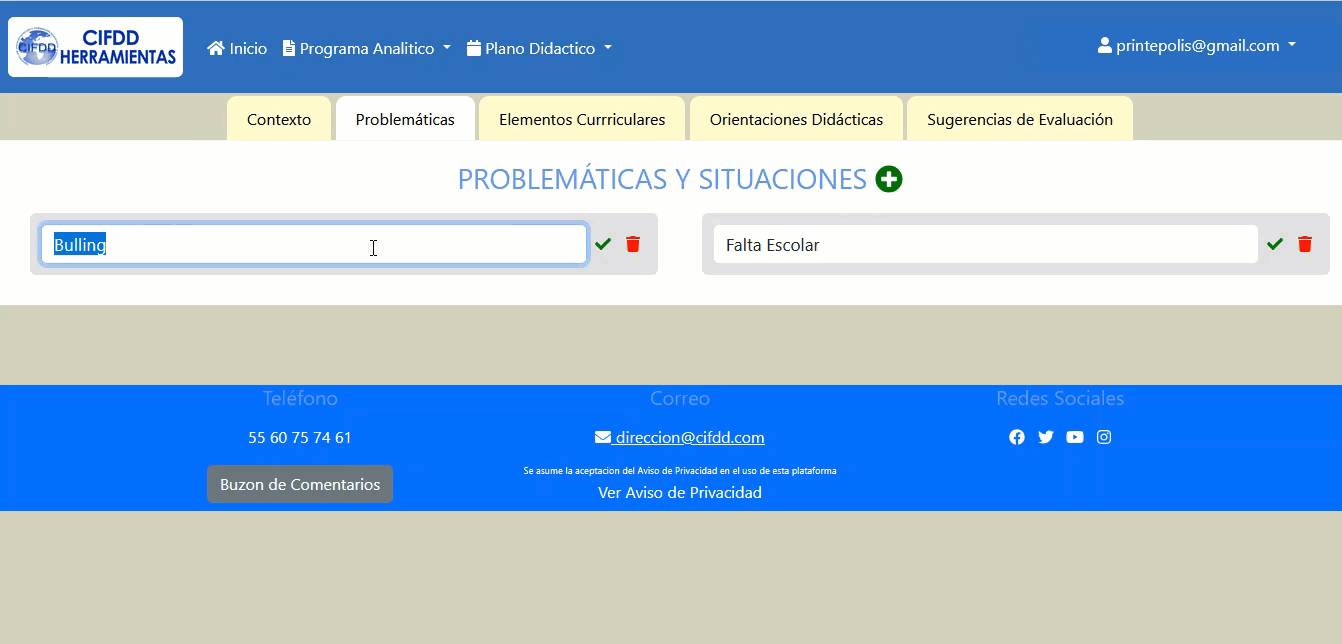Open the Twitter icon in footer

pos(1046,437)
